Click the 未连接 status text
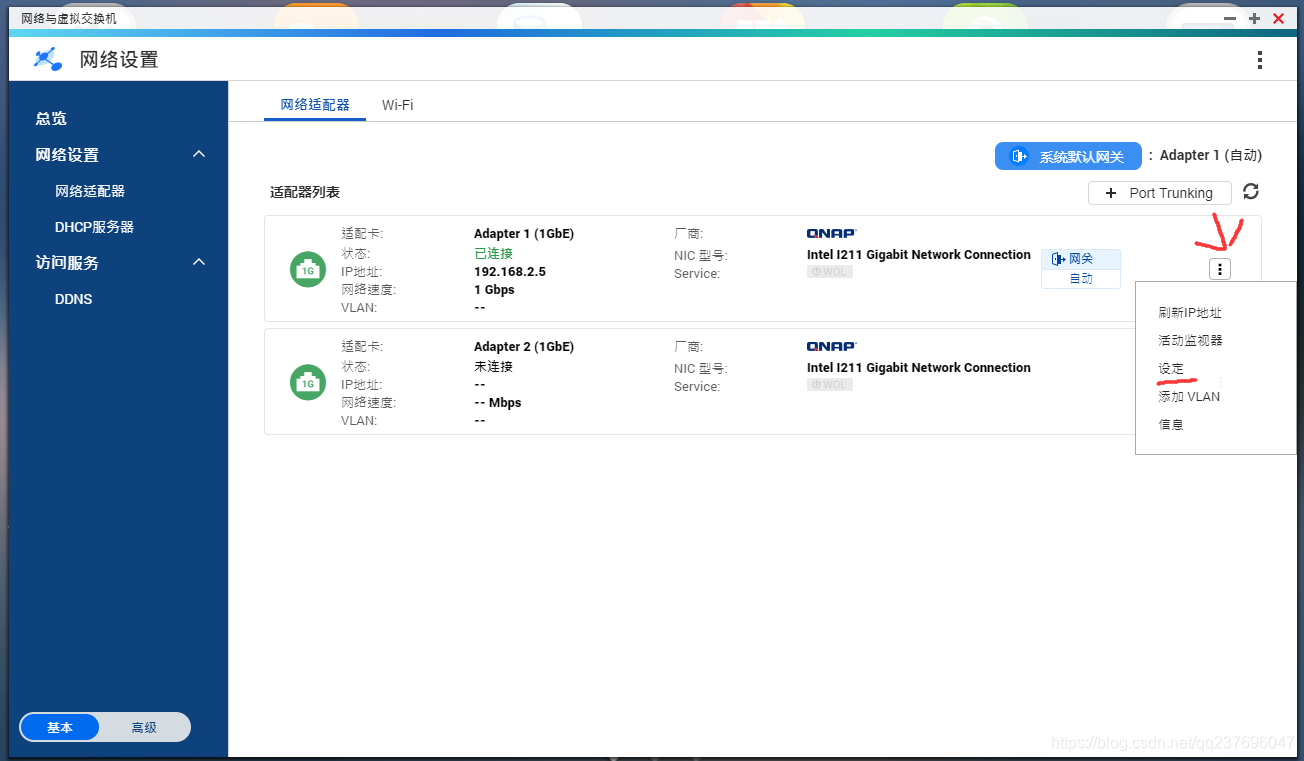Image resolution: width=1304 pixels, height=761 pixels. (x=493, y=366)
